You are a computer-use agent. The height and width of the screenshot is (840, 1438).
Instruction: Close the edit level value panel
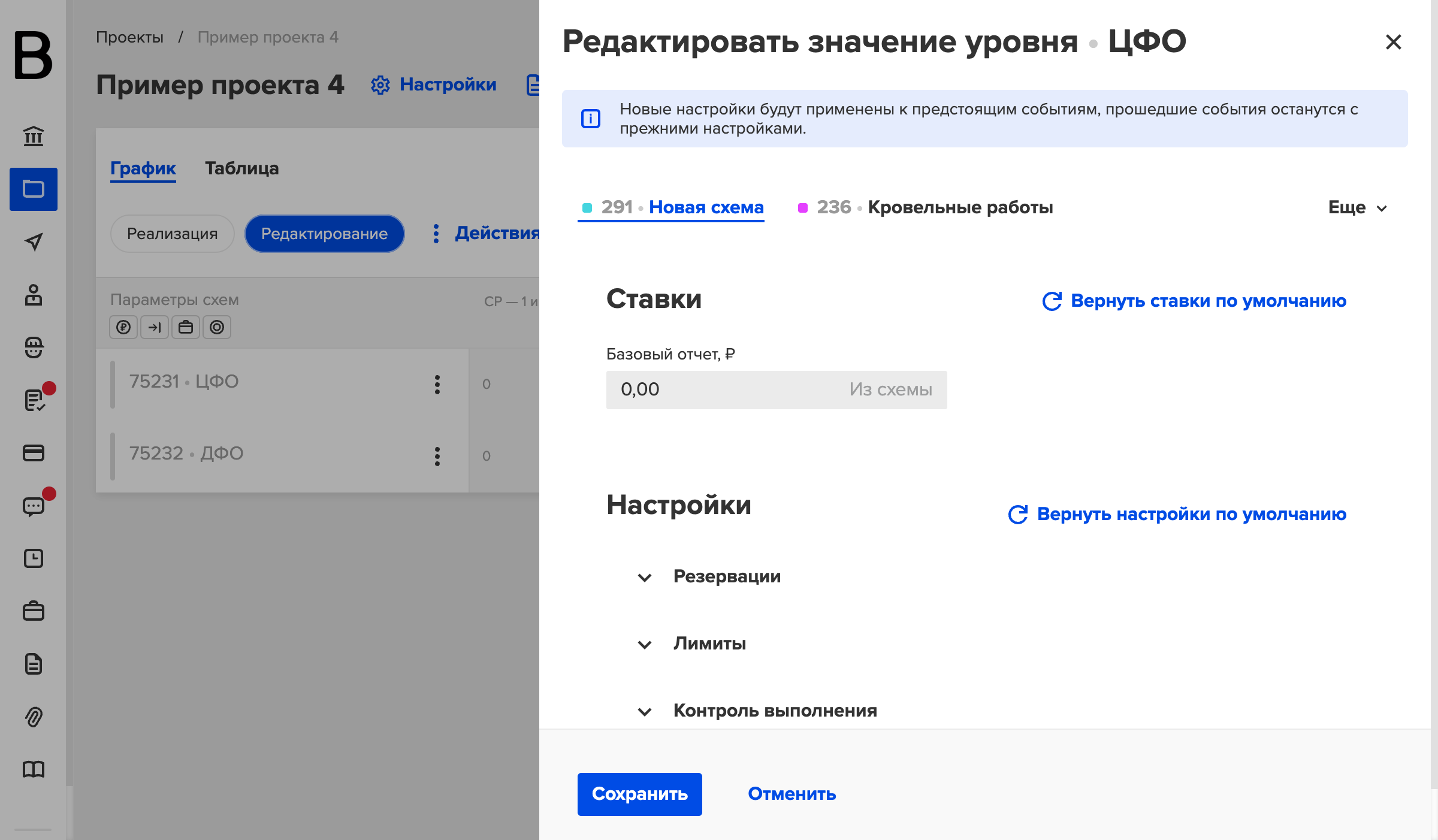tap(1394, 42)
